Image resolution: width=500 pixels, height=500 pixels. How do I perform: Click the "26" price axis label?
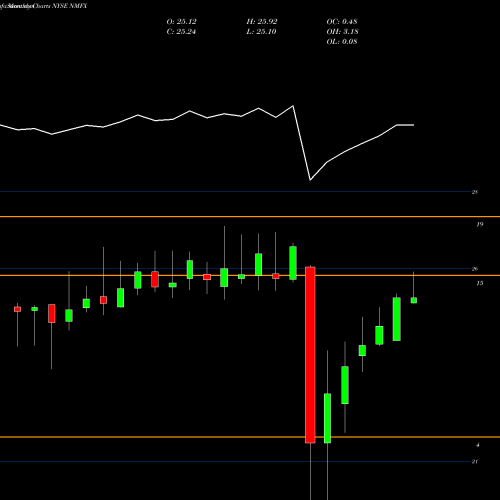tap(475, 269)
